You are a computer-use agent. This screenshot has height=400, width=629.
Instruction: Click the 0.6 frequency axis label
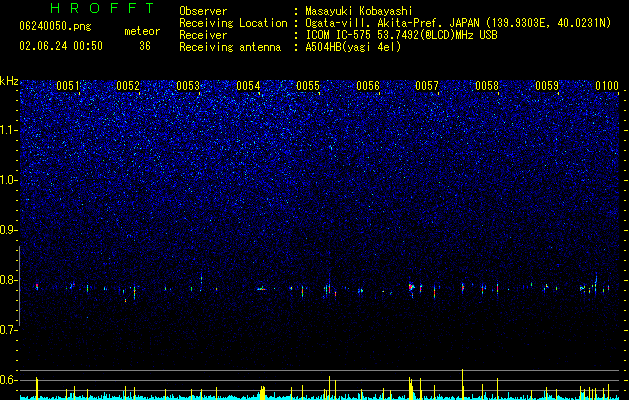[x=9, y=380]
